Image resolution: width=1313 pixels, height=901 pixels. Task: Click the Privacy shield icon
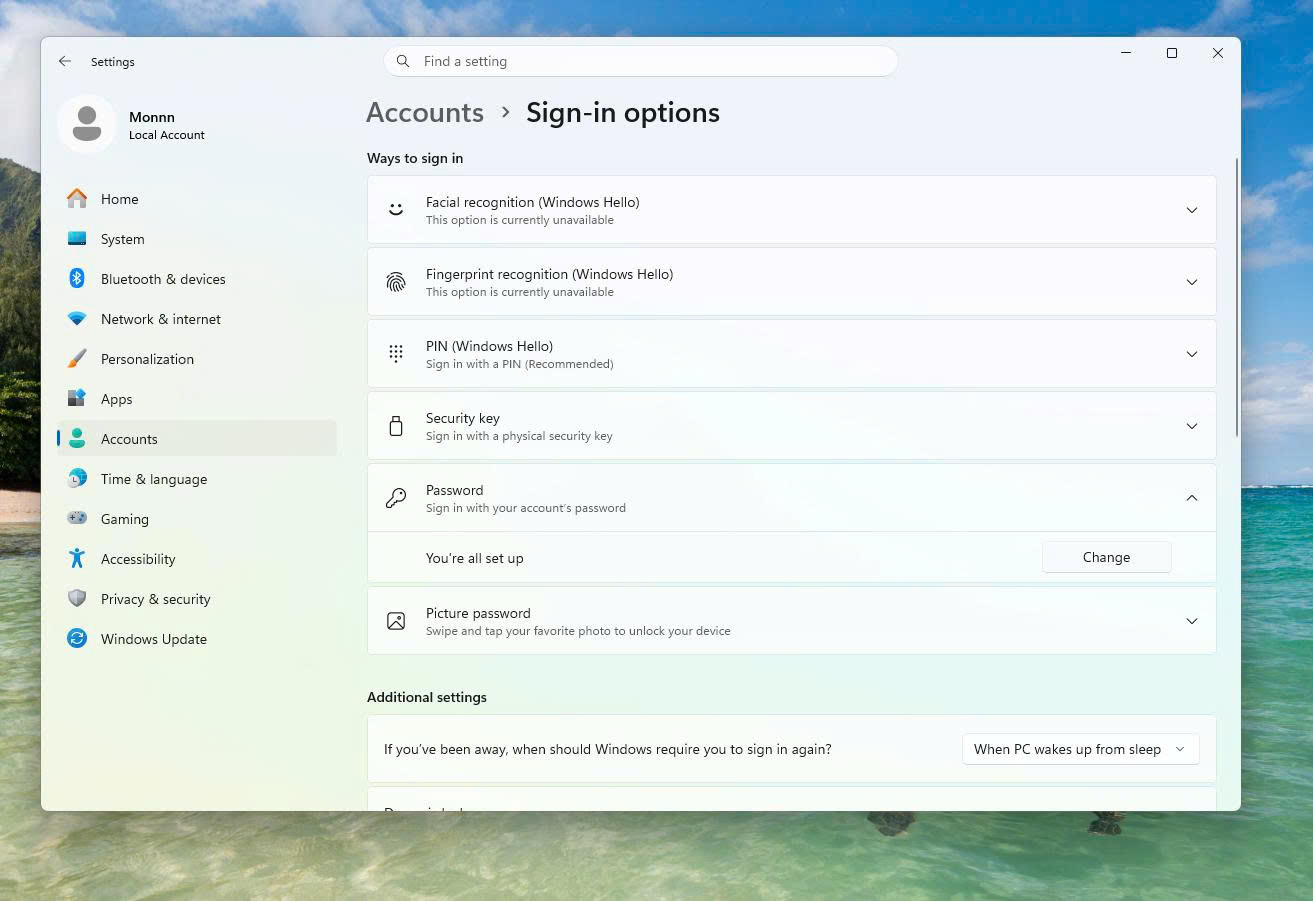[x=77, y=599]
